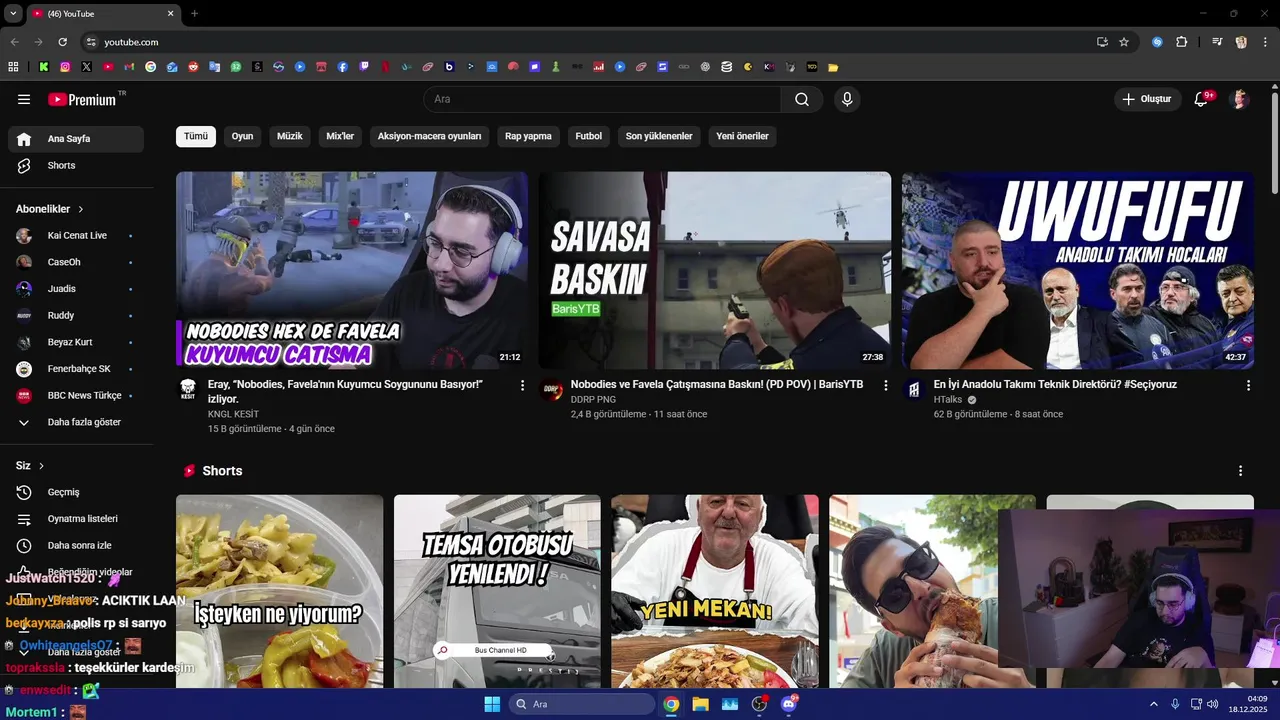Image resolution: width=1280 pixels, height=720 pixels.
Task: Bookmark this page with star icon
Action: [x=1124, y=42]
